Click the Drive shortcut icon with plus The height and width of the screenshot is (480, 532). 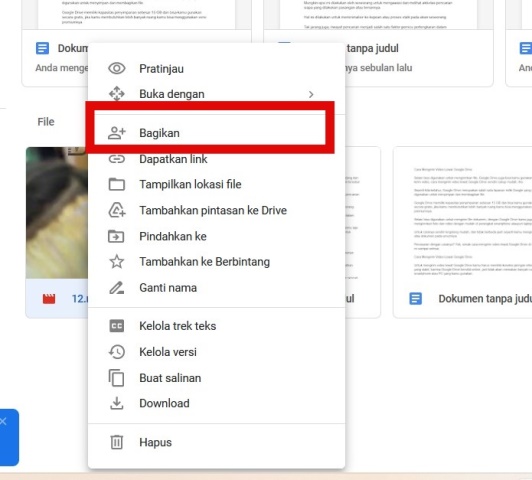point(117,210)
